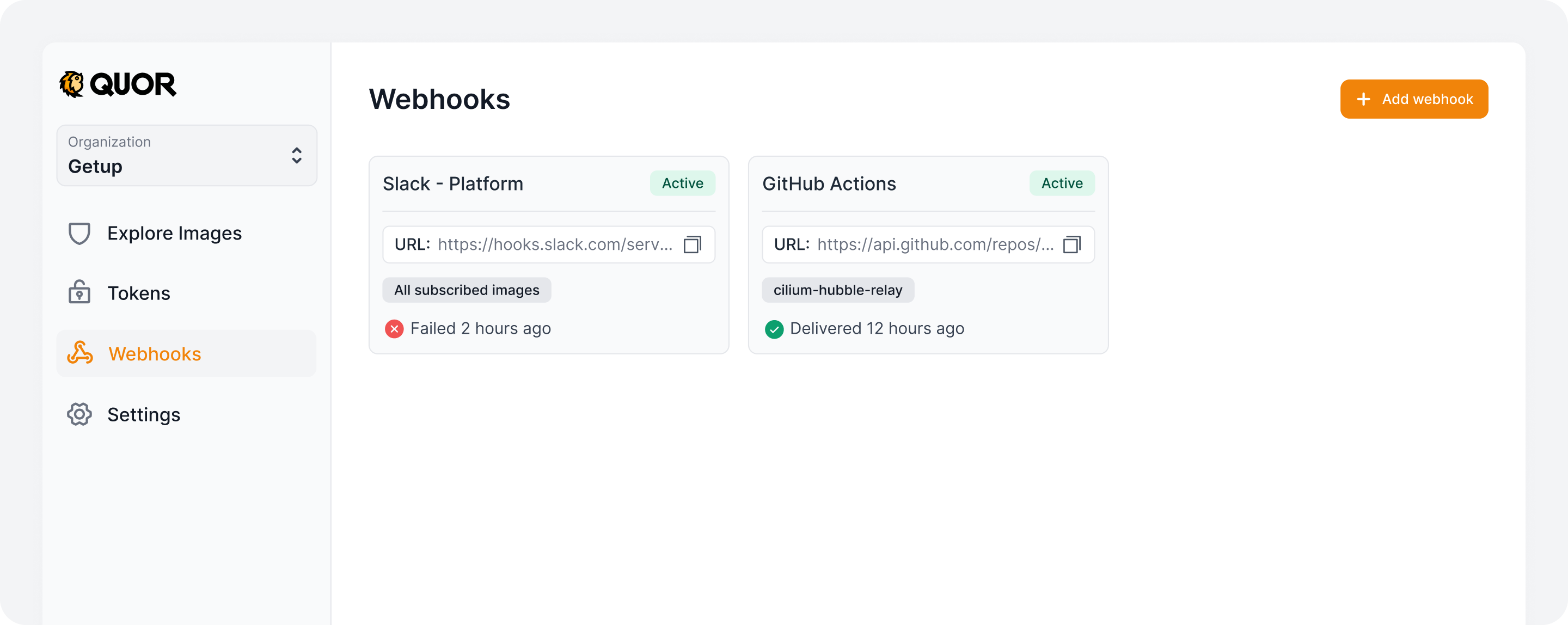Click Active badge on GitHub Actions card
This screenshot has height=625, width=1568.
tap(1062, 183)
